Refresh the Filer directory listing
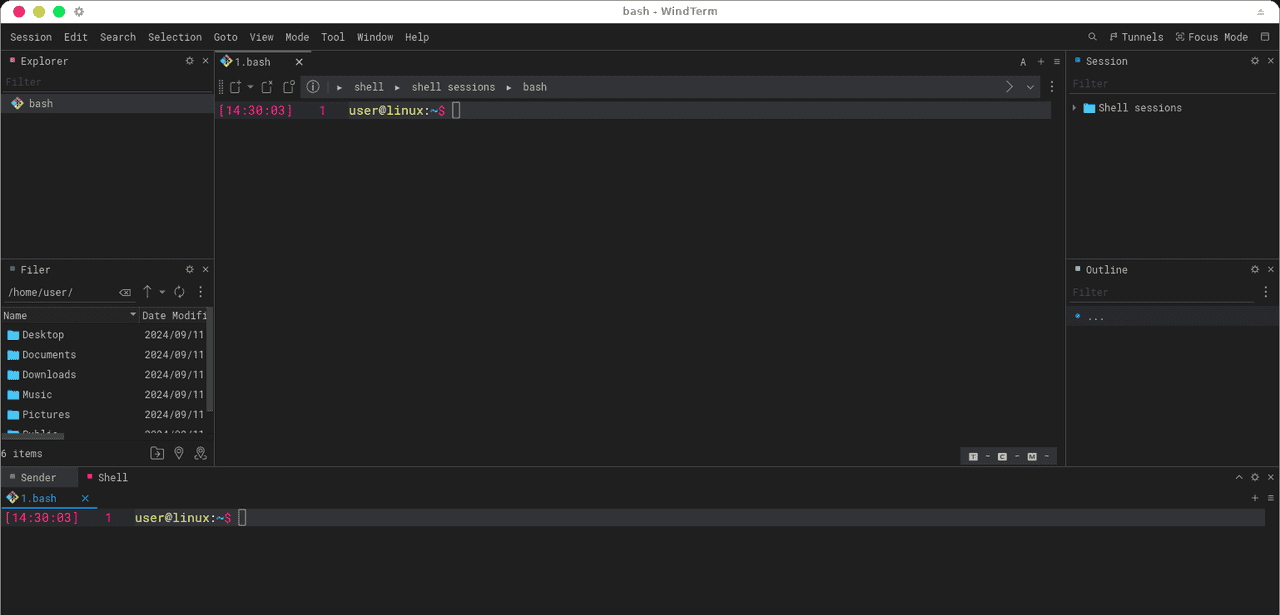The image size is (1280, 615). pyautogui.click(x=179, y=292)
